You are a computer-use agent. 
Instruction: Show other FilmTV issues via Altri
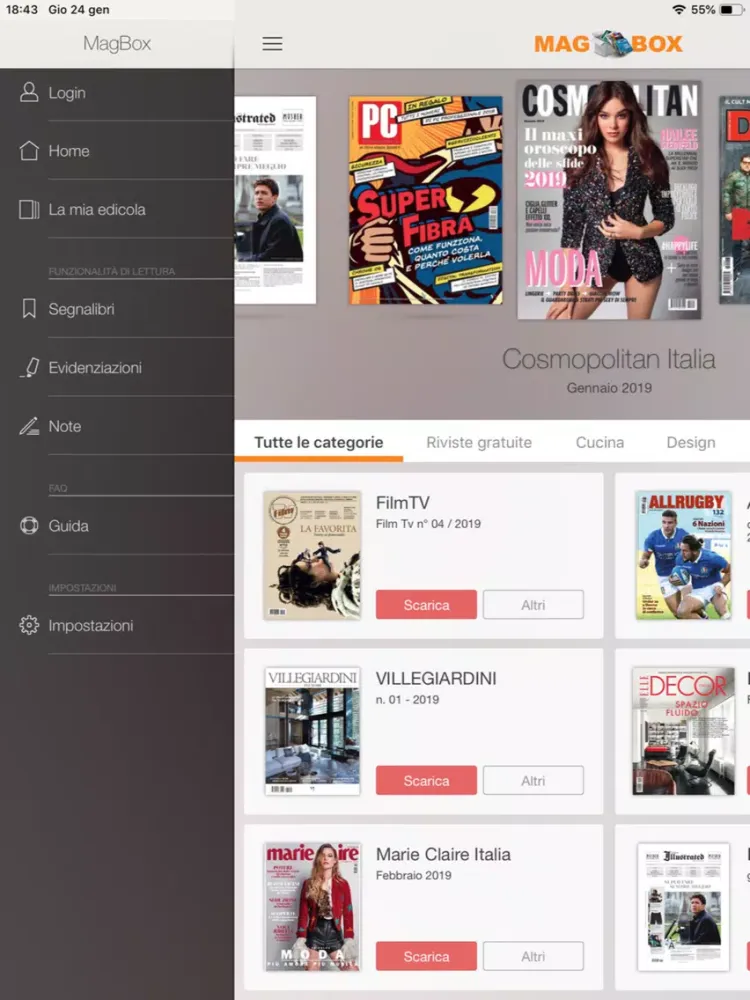pyautogui.click(x=533, y=605)
